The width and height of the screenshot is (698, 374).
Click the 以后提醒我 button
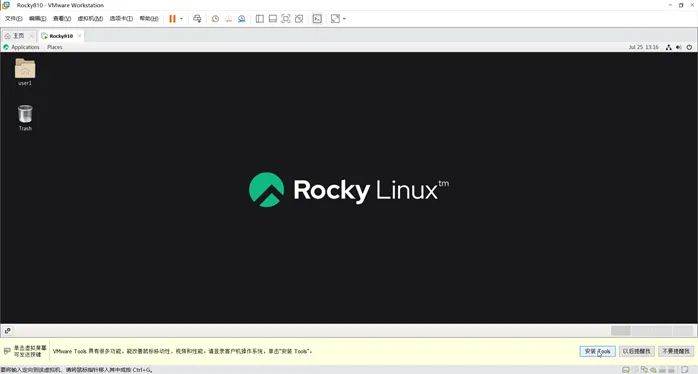click(x=637, y=351)
